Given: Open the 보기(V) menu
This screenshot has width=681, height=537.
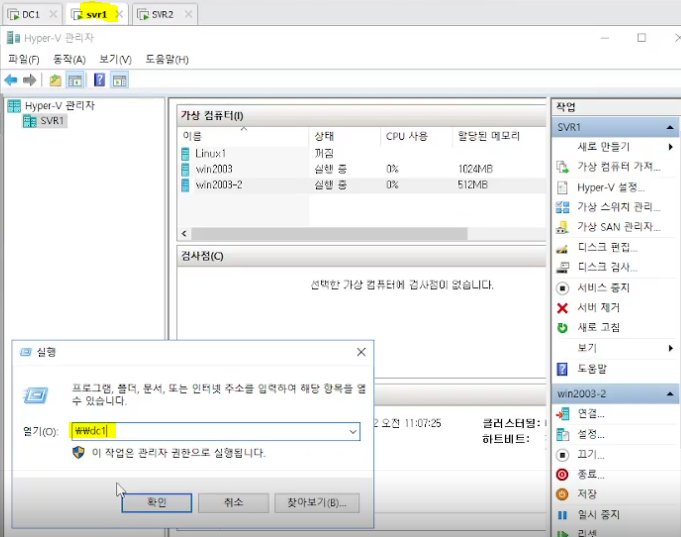Looking at the screenshot, I should 115,60.
